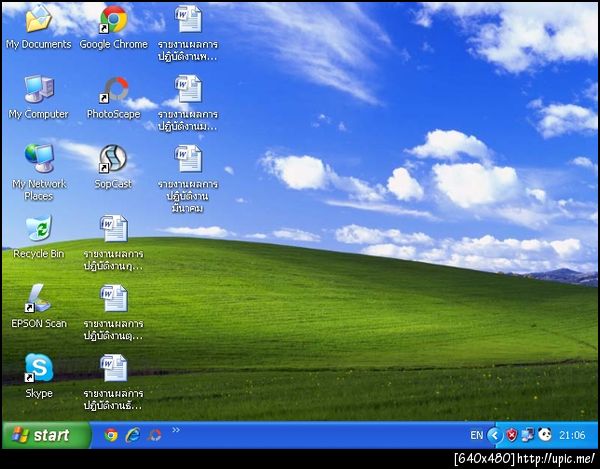Launch Internet Explorer from Quick Launch
This screenshot has height=469, width=600.
[x=133, y=435]
